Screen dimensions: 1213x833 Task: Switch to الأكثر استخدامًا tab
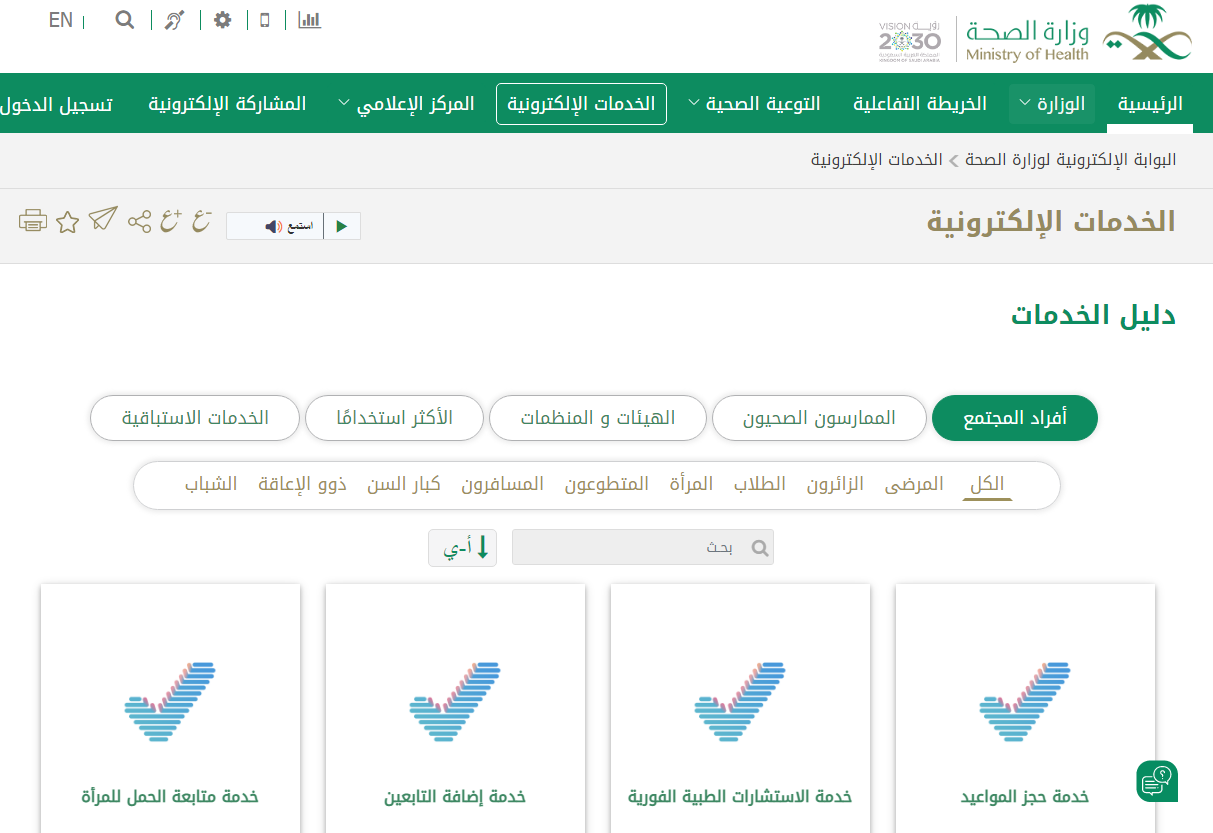pos(394,418)
